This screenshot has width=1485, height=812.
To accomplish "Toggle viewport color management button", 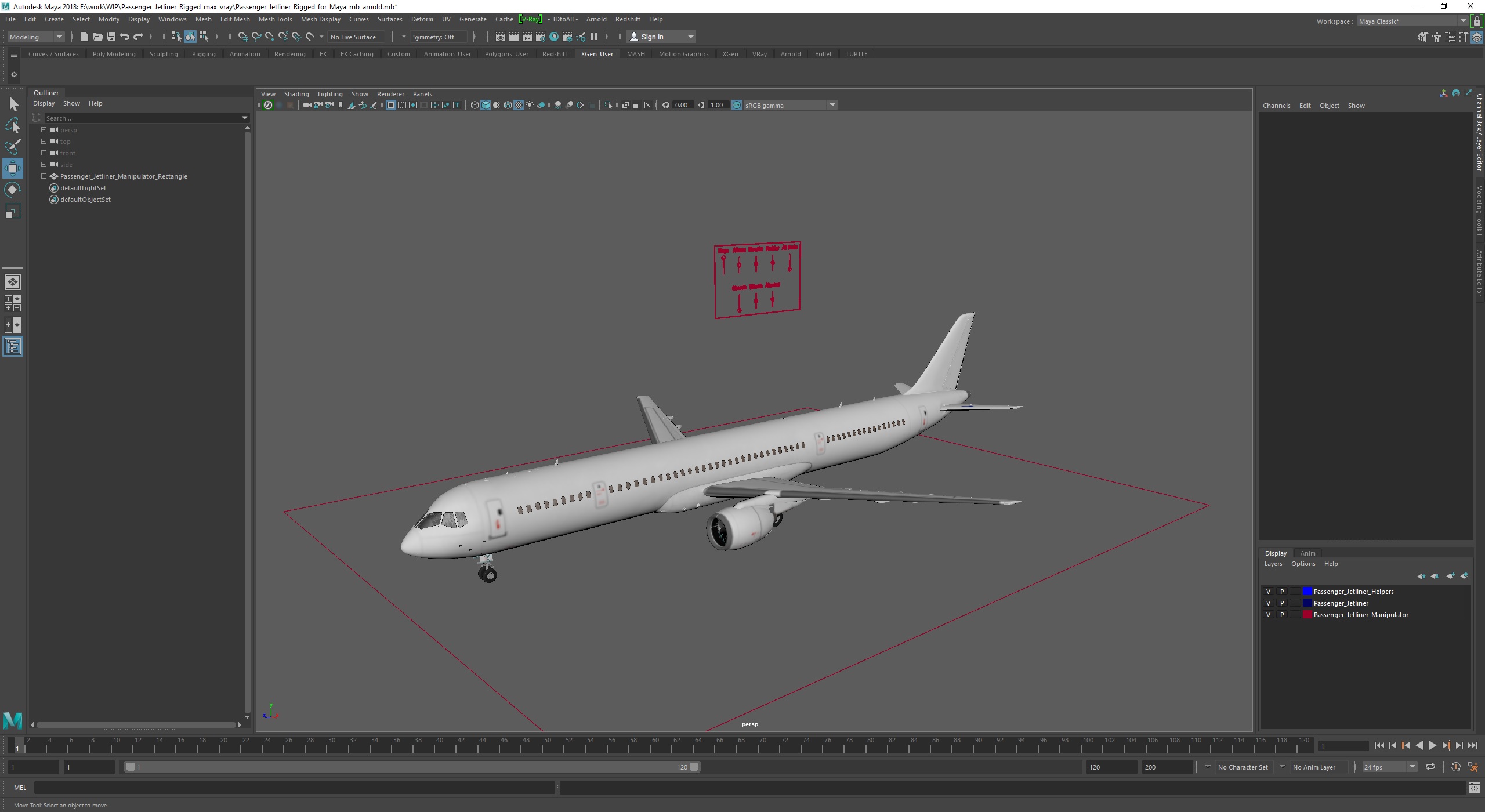I will pyautogui.click(x=737, y=105).
